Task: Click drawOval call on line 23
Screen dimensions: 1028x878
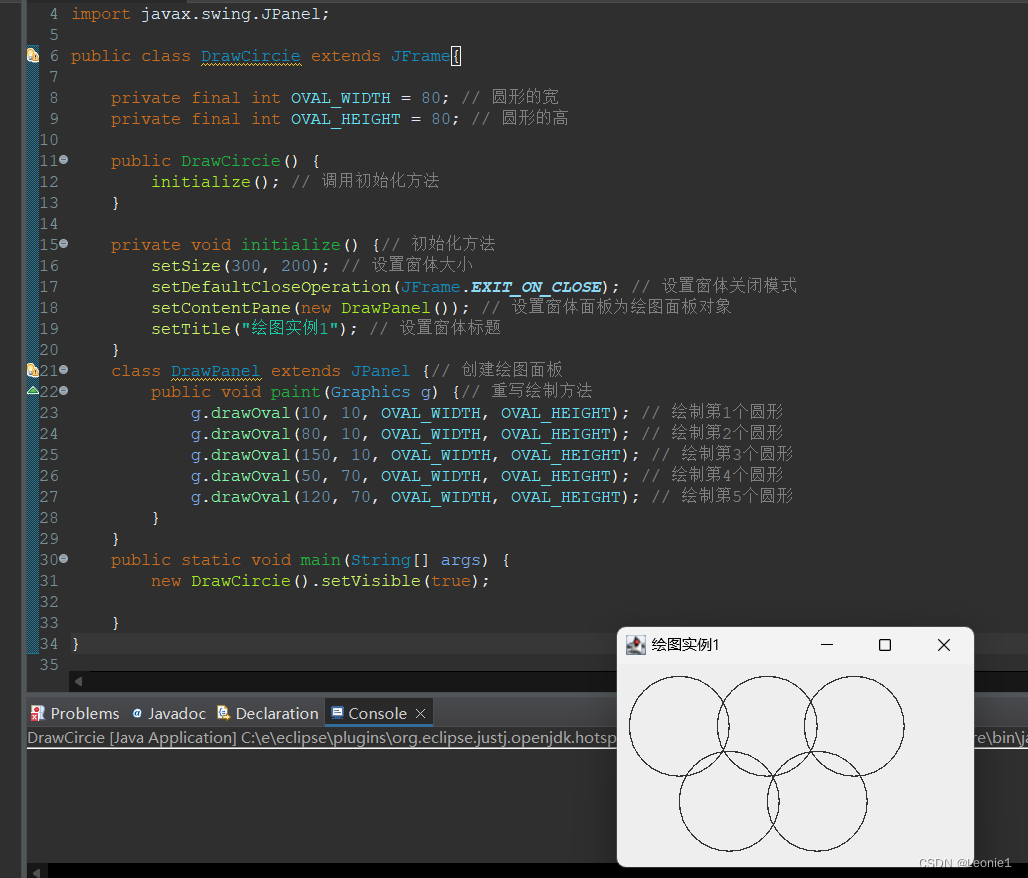Action: pos(250,413)
